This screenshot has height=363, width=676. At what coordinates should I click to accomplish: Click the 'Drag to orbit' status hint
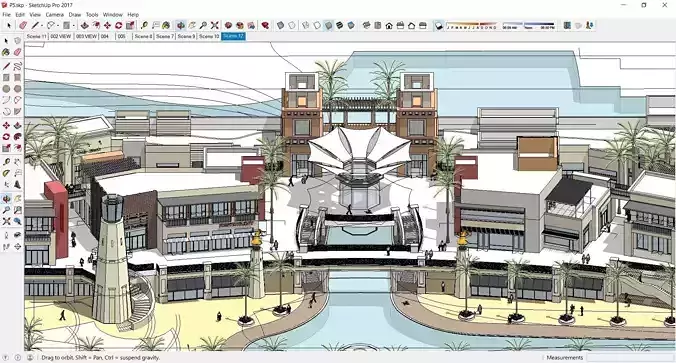click(100, 357)
